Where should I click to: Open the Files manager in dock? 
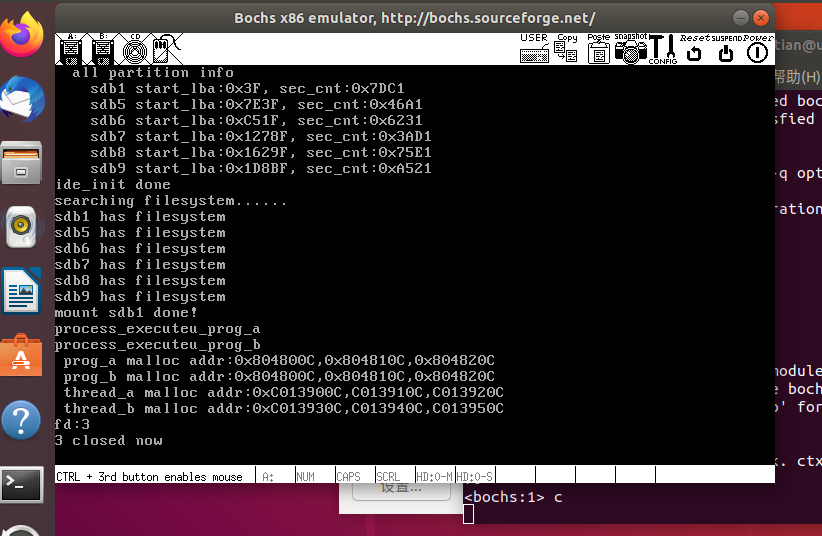[21, 164]
